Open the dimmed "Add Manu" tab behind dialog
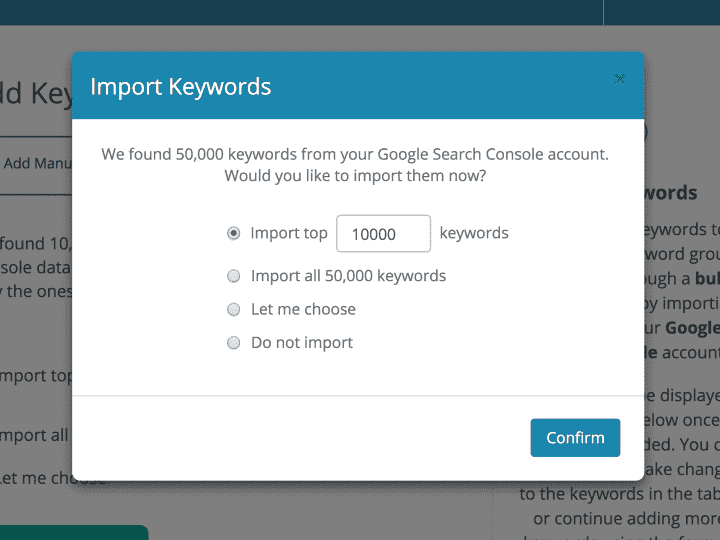This screenshot has height=540, width=720. tap(36, 163)
